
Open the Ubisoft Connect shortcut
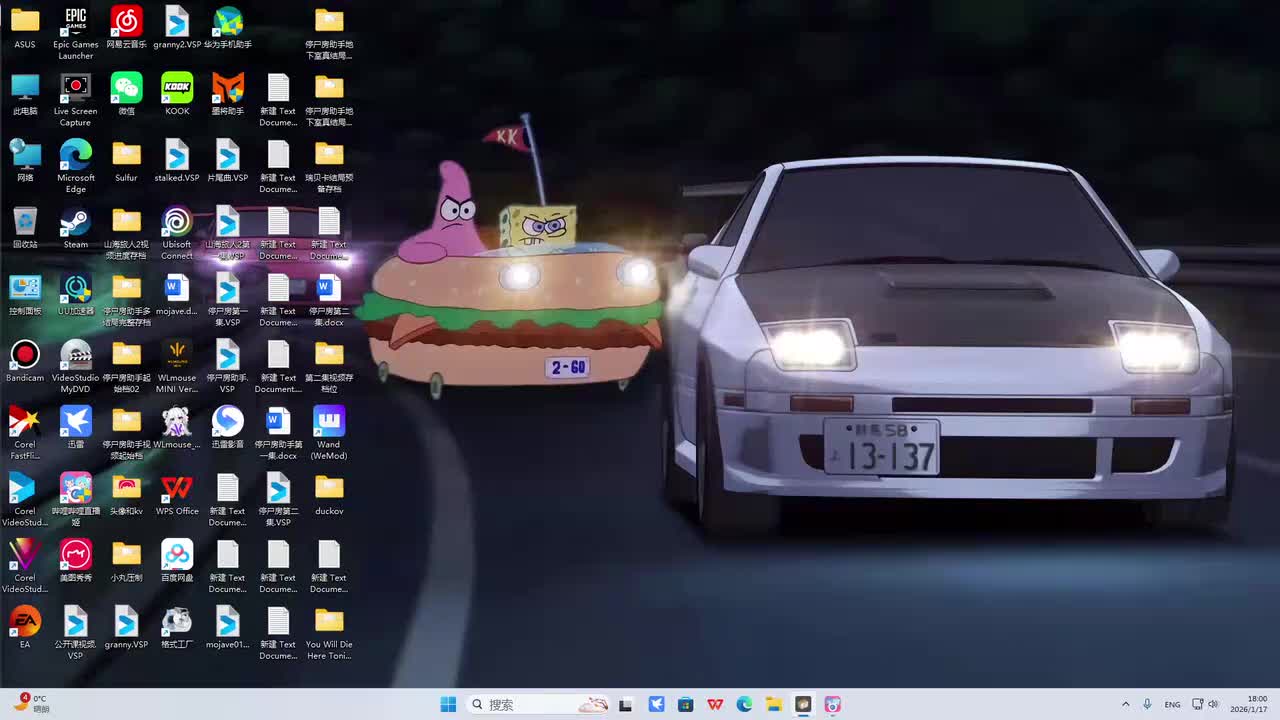(177, 233)
